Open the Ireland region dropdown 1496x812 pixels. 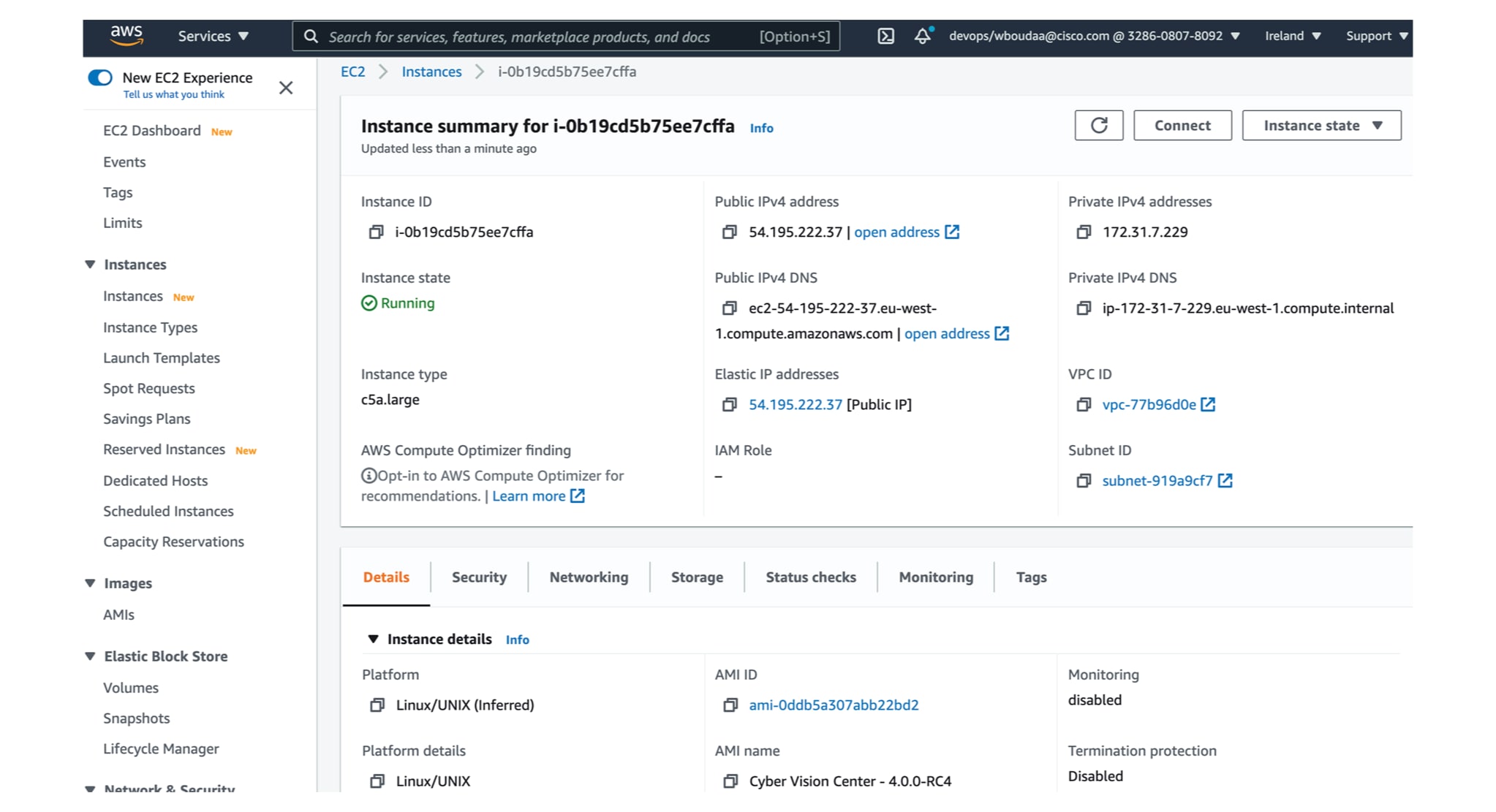[x=1293, y=36]
